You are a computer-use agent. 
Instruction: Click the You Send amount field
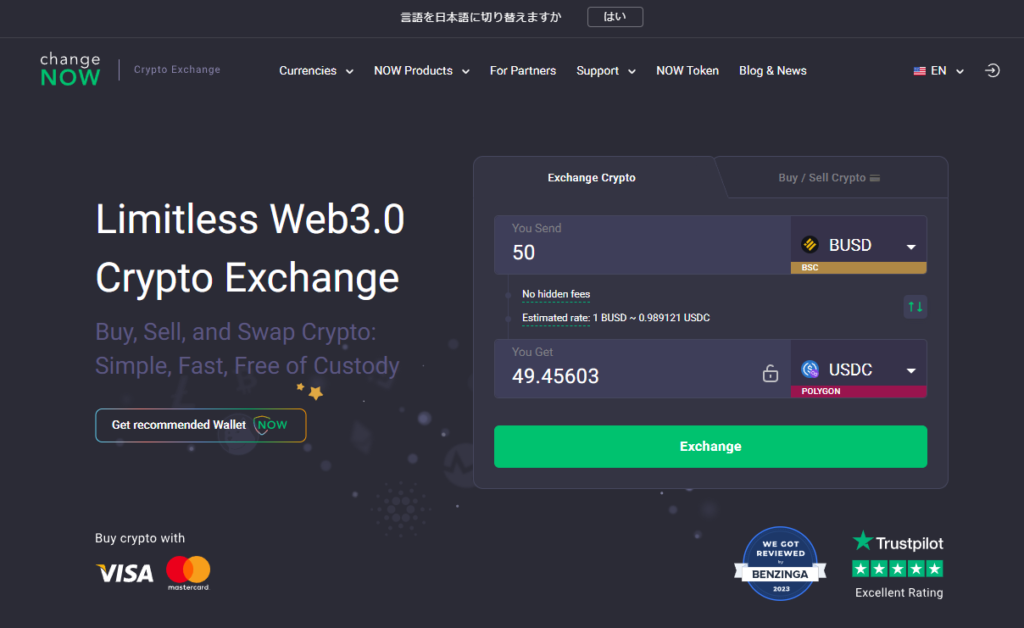[642, 252]
